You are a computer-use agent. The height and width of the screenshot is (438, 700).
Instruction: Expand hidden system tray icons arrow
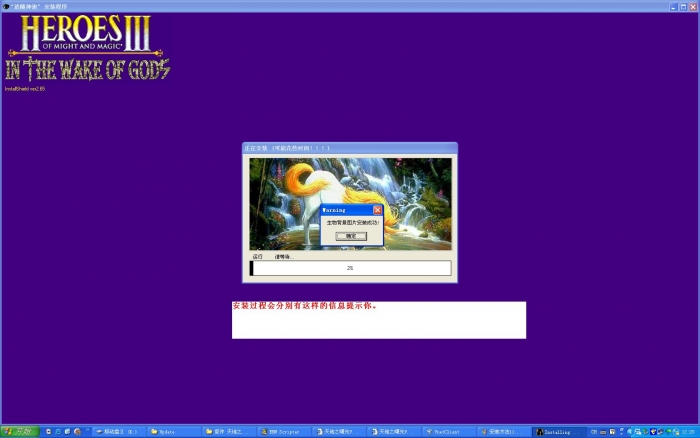tap(629, 432)
